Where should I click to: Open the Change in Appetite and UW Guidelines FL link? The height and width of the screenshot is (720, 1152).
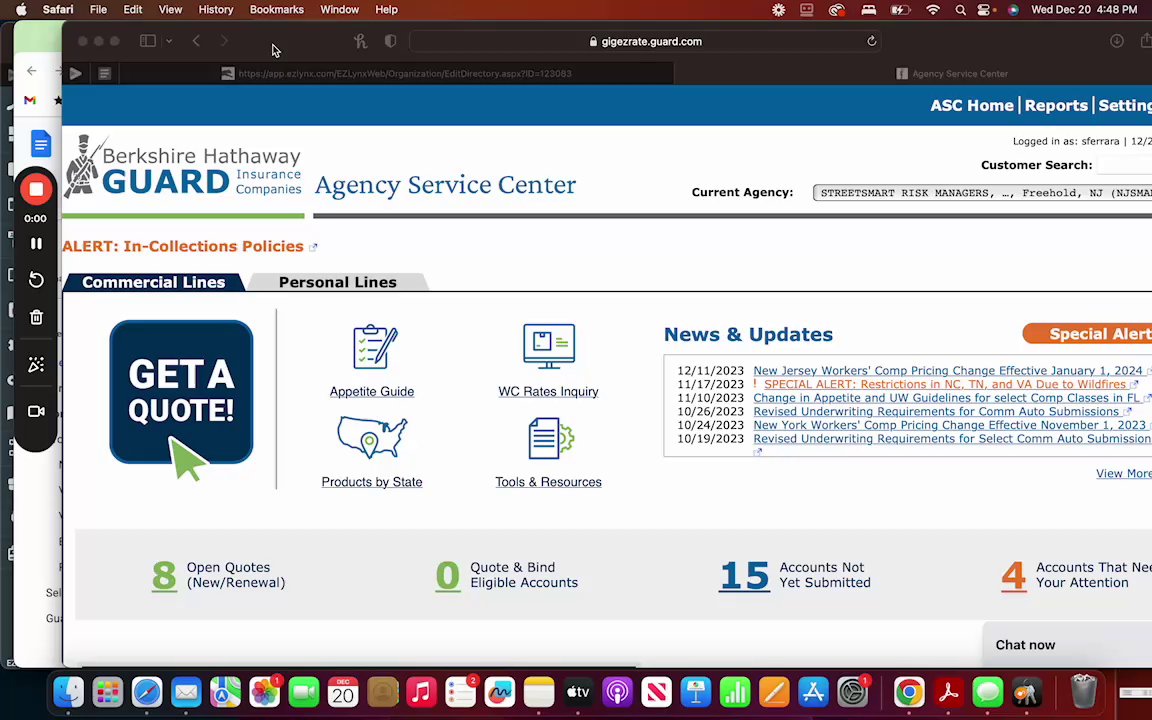click(946, 398)
